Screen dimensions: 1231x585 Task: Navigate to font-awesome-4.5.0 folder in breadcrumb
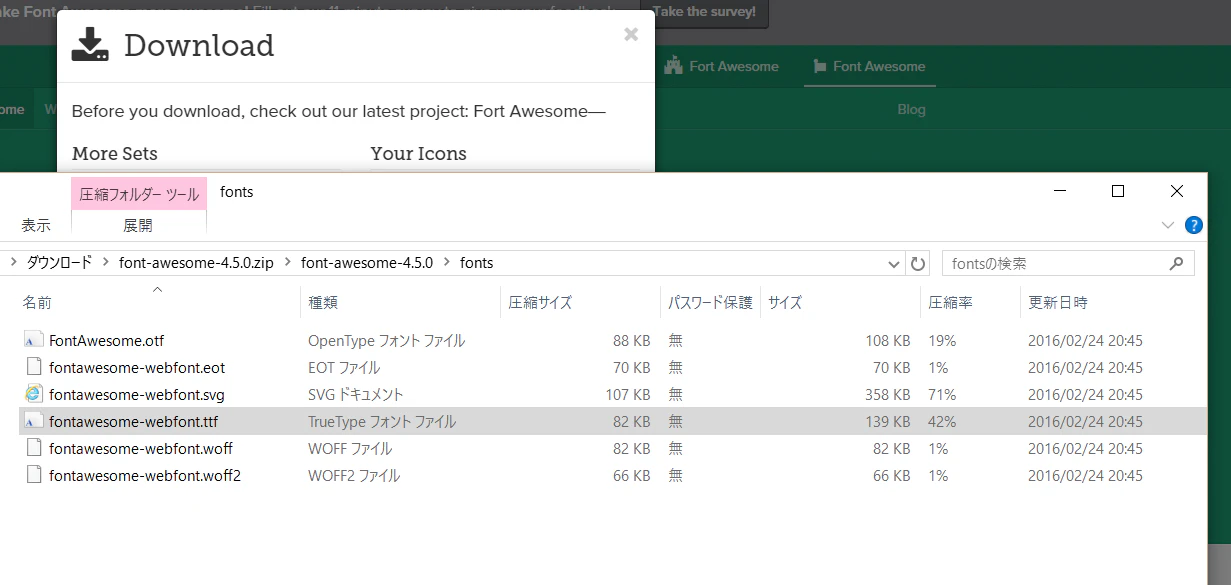pos(366,263)
